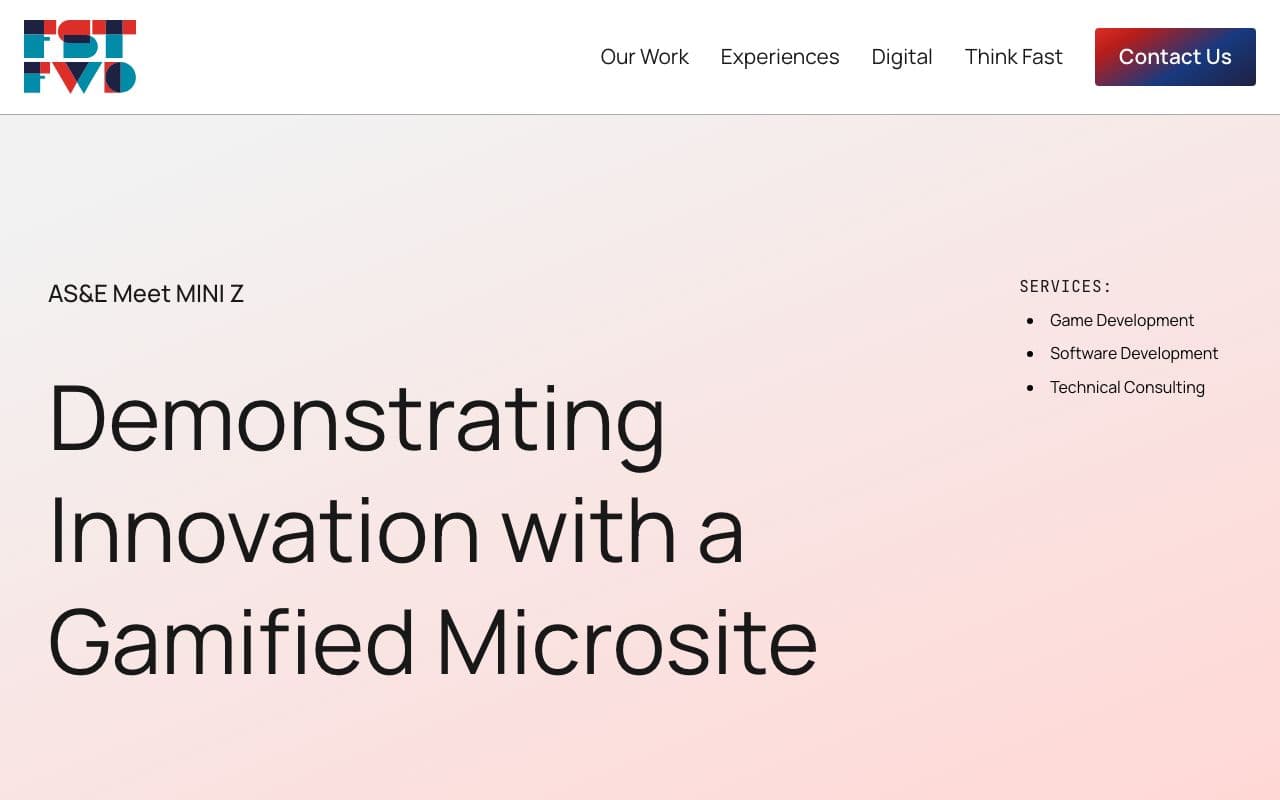
Task: Click the AS&E Meet MINI Z subtitle
Action: 146,294
